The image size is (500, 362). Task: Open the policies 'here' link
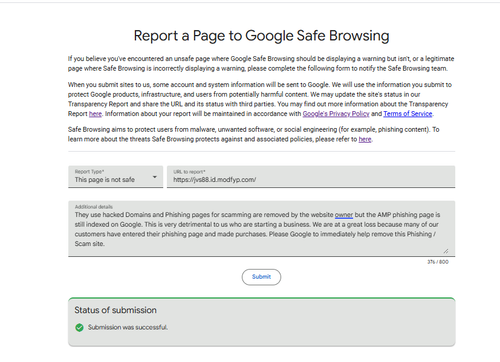[365, 139]
